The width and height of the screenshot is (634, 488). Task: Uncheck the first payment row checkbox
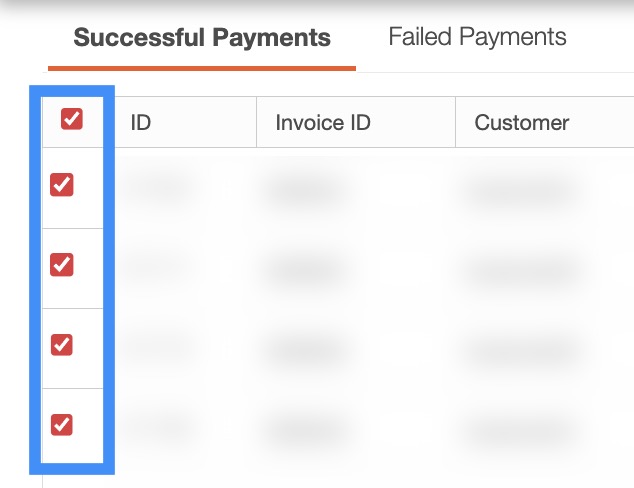coord(62,185)
